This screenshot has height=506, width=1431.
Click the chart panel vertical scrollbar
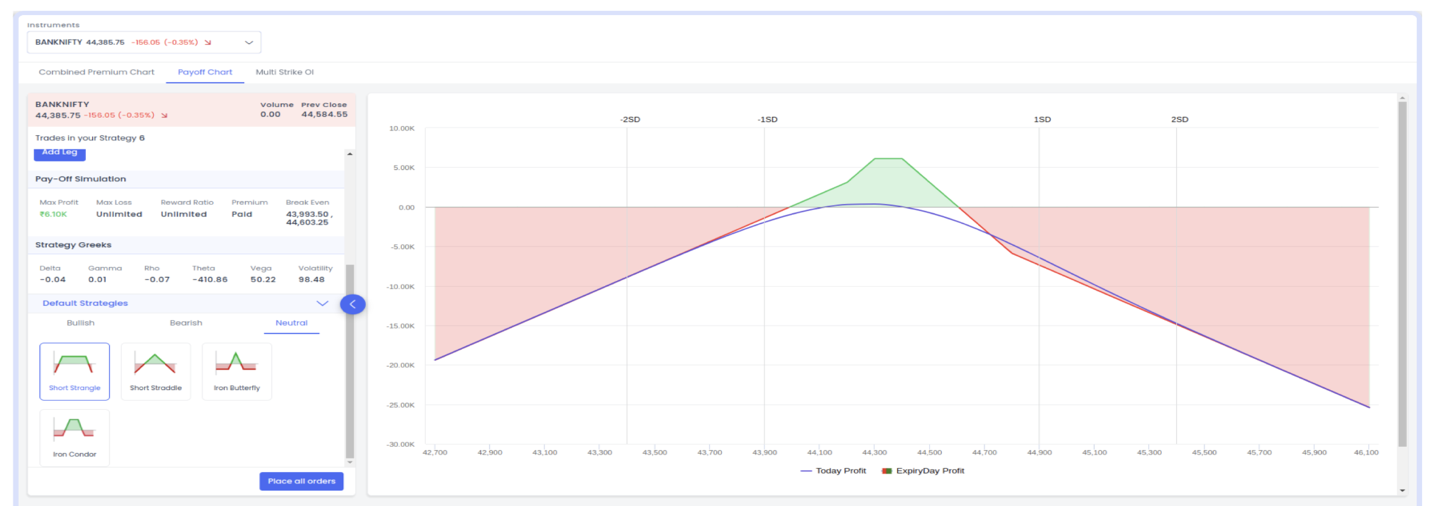pyautogui.click(x=1402, y=270)
